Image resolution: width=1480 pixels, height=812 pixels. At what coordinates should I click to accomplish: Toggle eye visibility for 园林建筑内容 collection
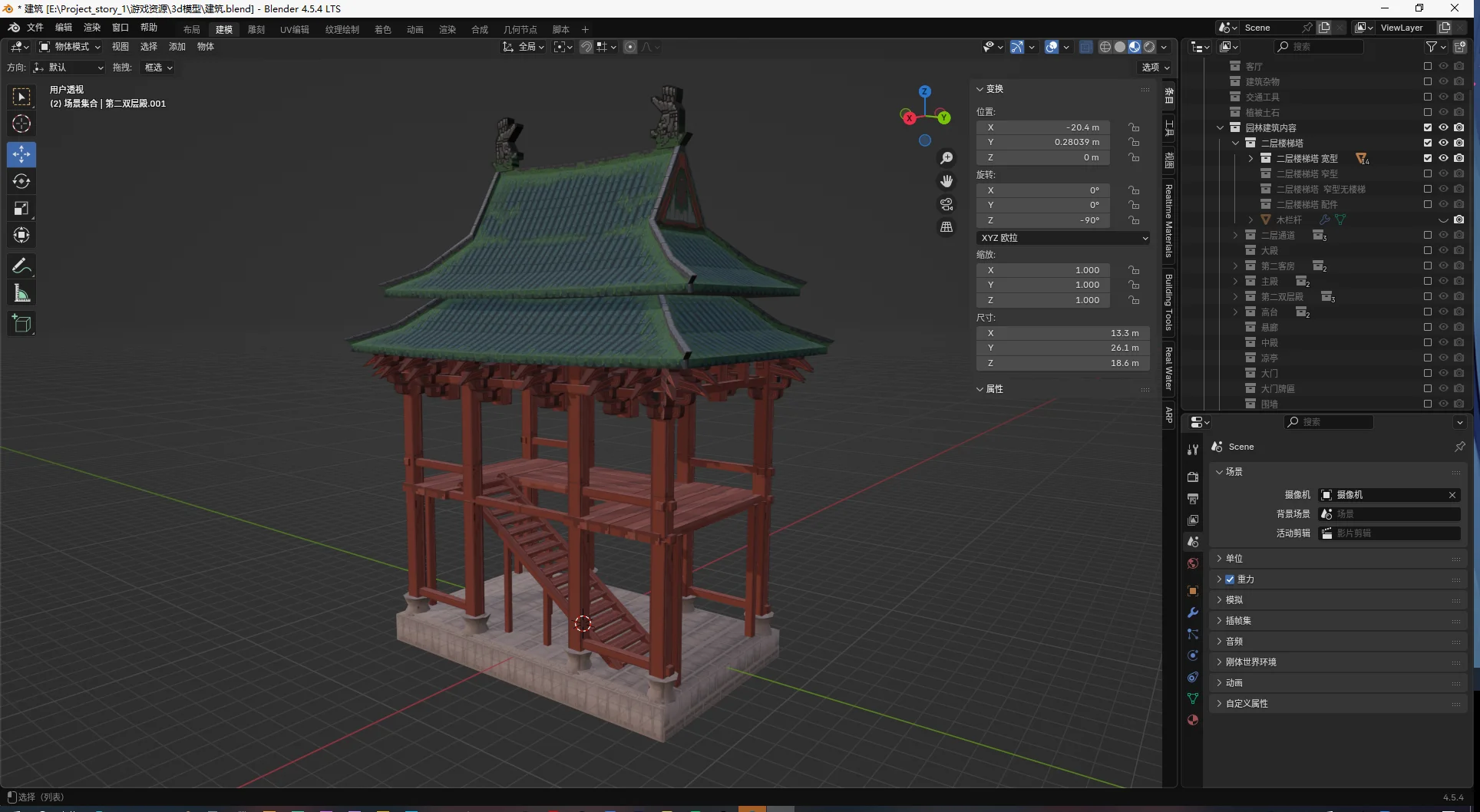coord(1443,127)
